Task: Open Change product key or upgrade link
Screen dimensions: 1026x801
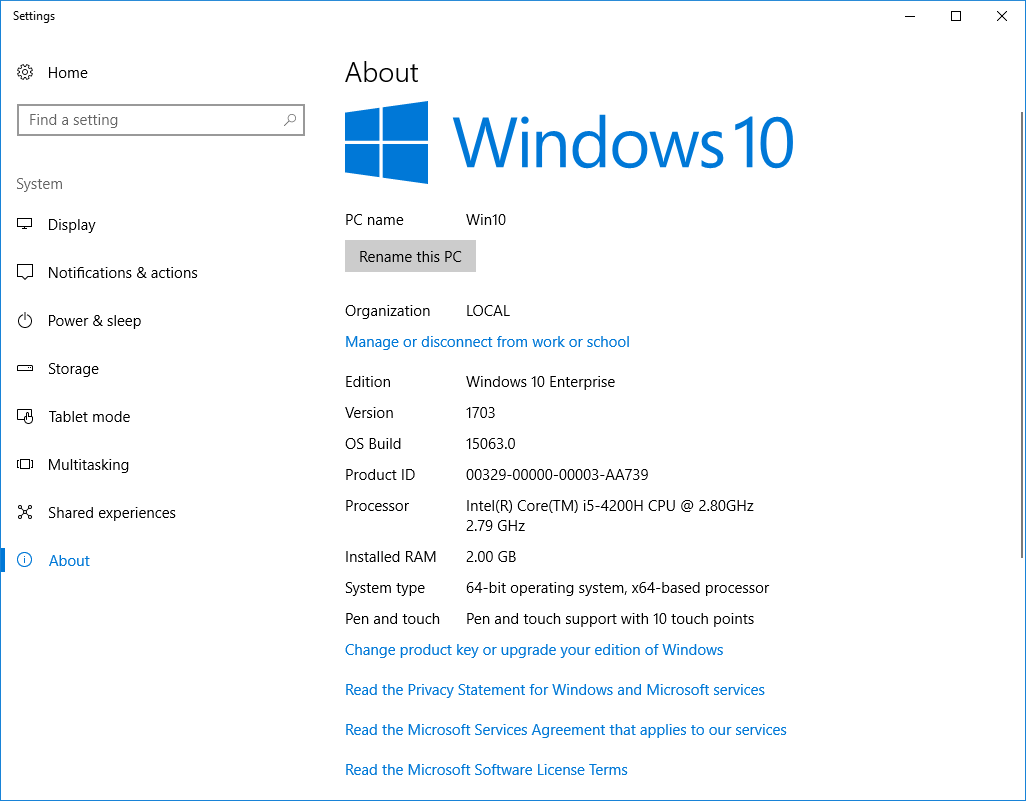Action: (534, 650)
